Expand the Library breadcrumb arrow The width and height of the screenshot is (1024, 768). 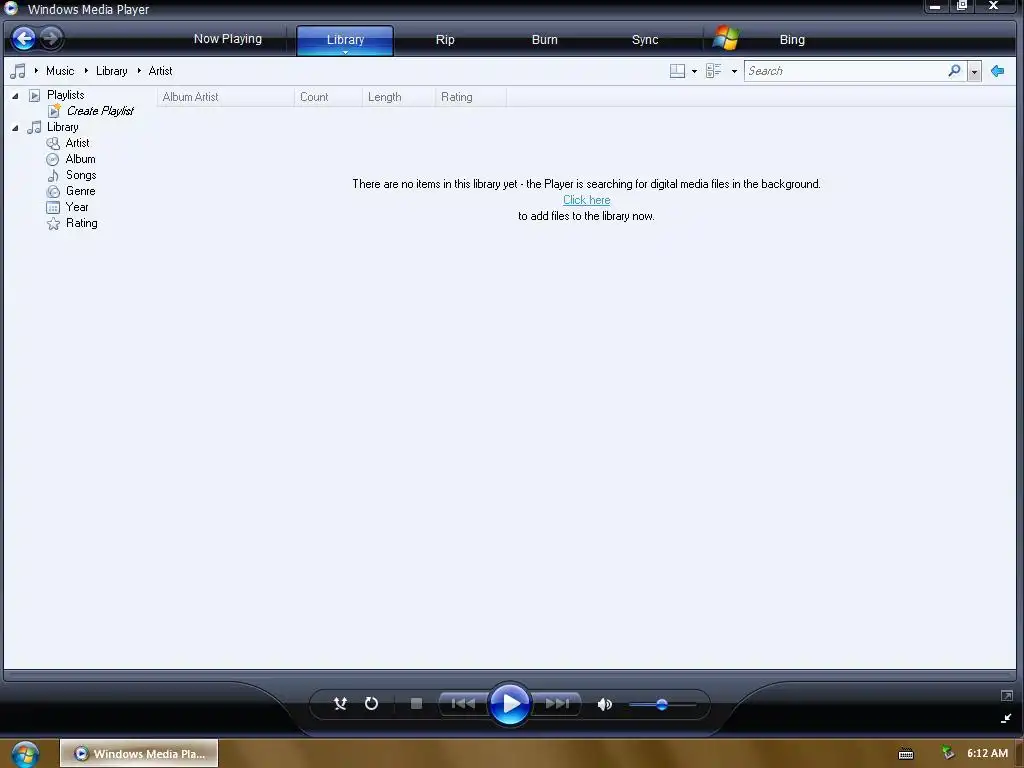click(138, 71)
